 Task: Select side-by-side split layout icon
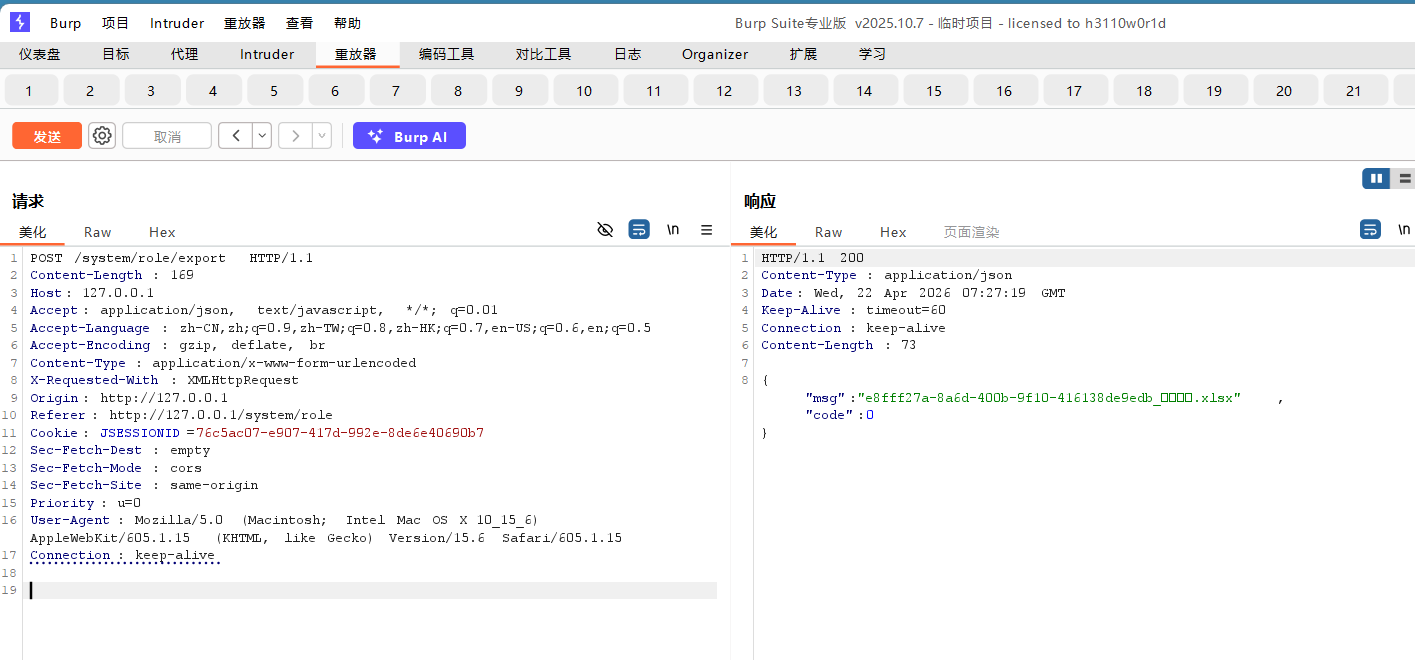click(x=1376, y=179)
